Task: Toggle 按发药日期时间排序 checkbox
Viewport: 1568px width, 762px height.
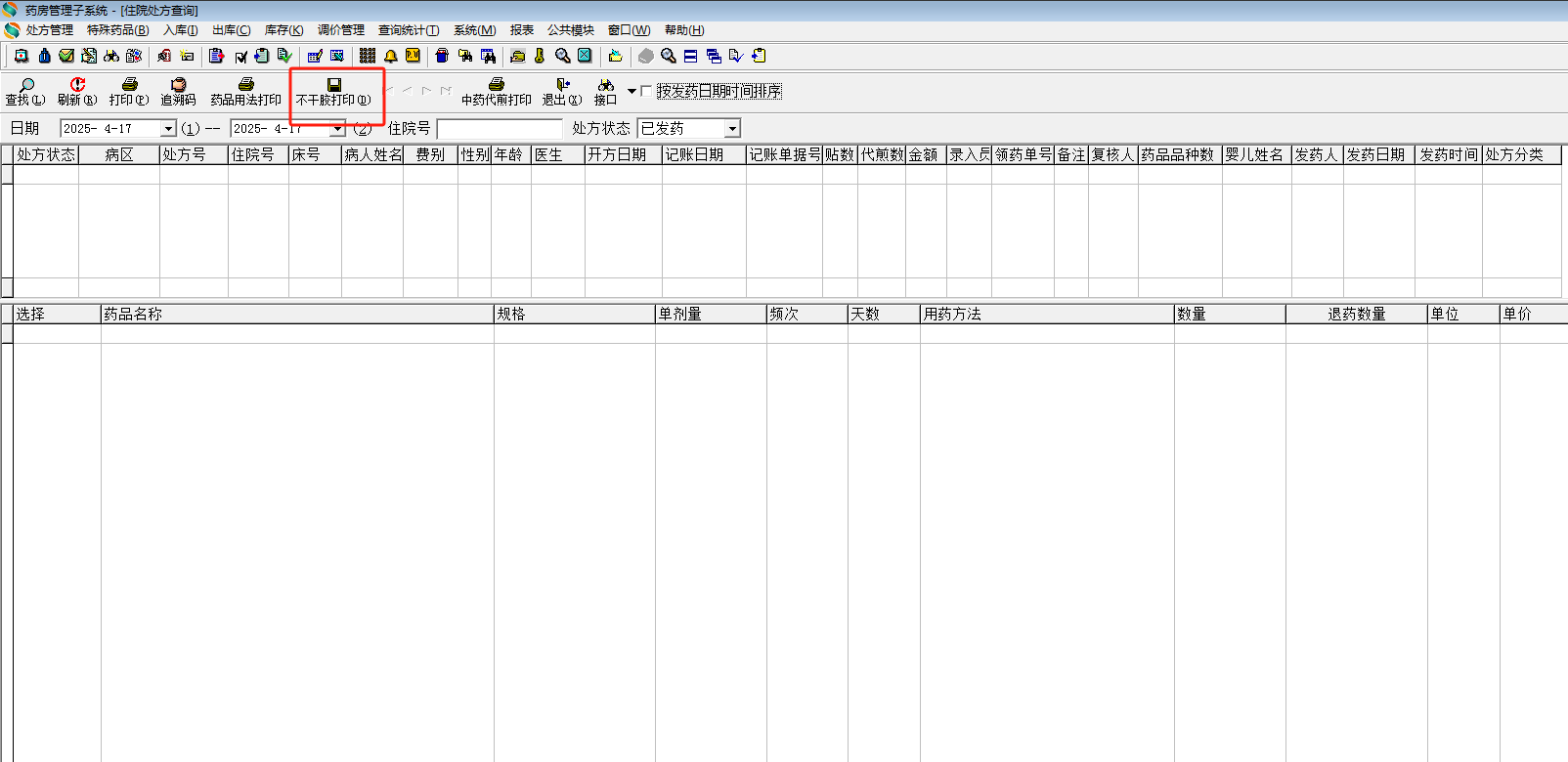Action: coord(646,91)
